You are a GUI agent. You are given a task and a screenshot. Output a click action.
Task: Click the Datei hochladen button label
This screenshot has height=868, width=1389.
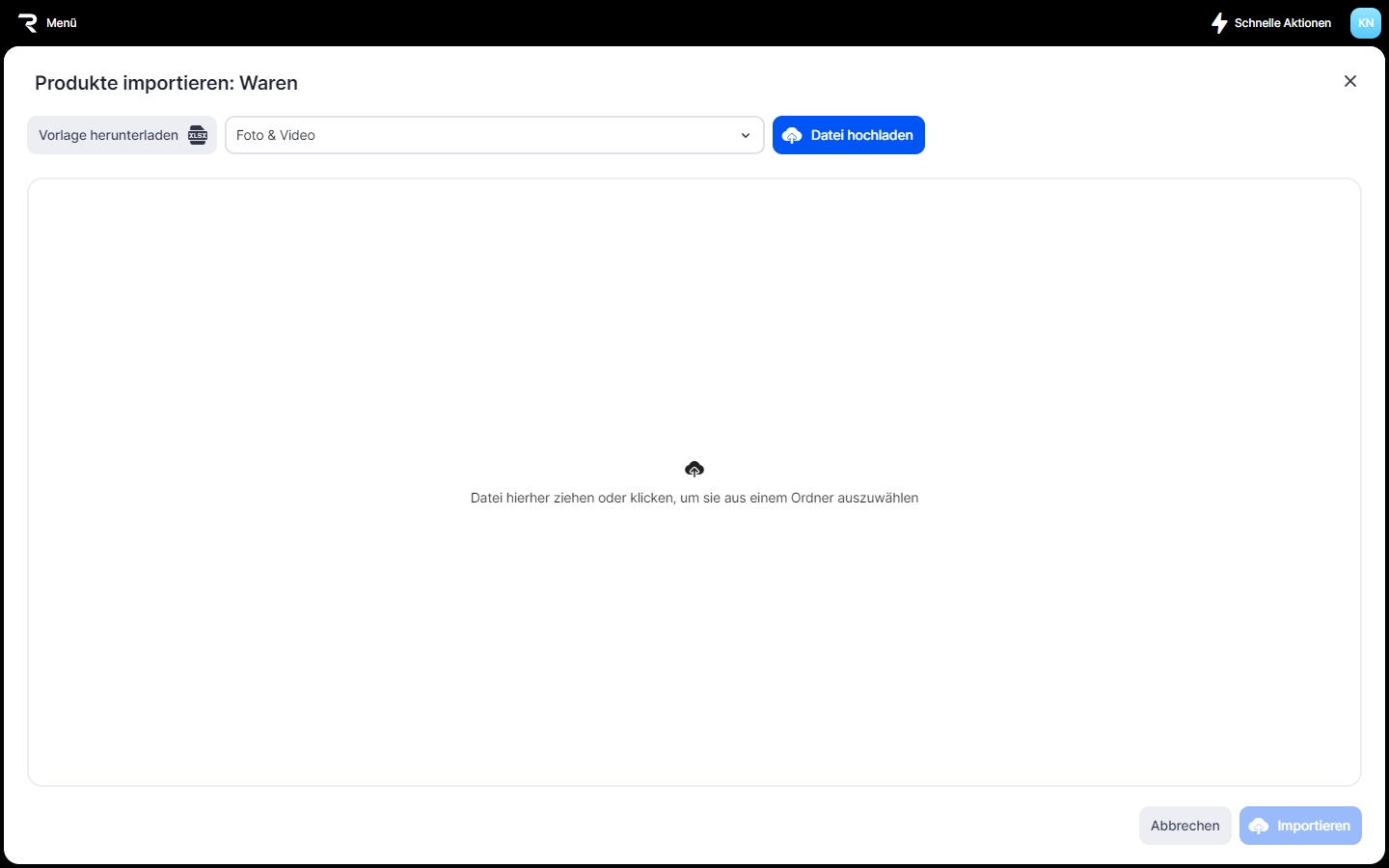[x=861, y=135]
